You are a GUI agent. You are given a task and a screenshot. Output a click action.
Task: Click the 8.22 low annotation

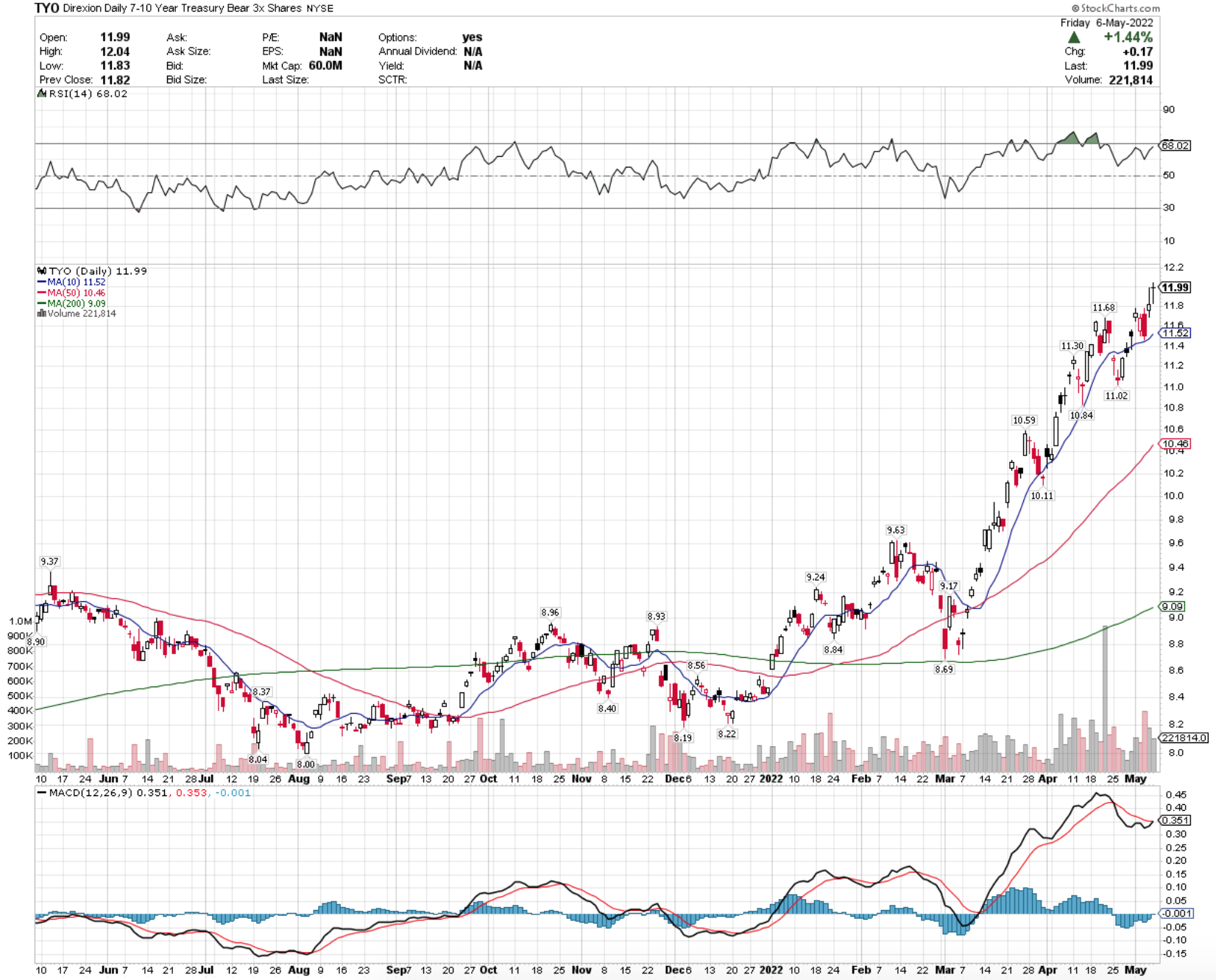[727, 734]
